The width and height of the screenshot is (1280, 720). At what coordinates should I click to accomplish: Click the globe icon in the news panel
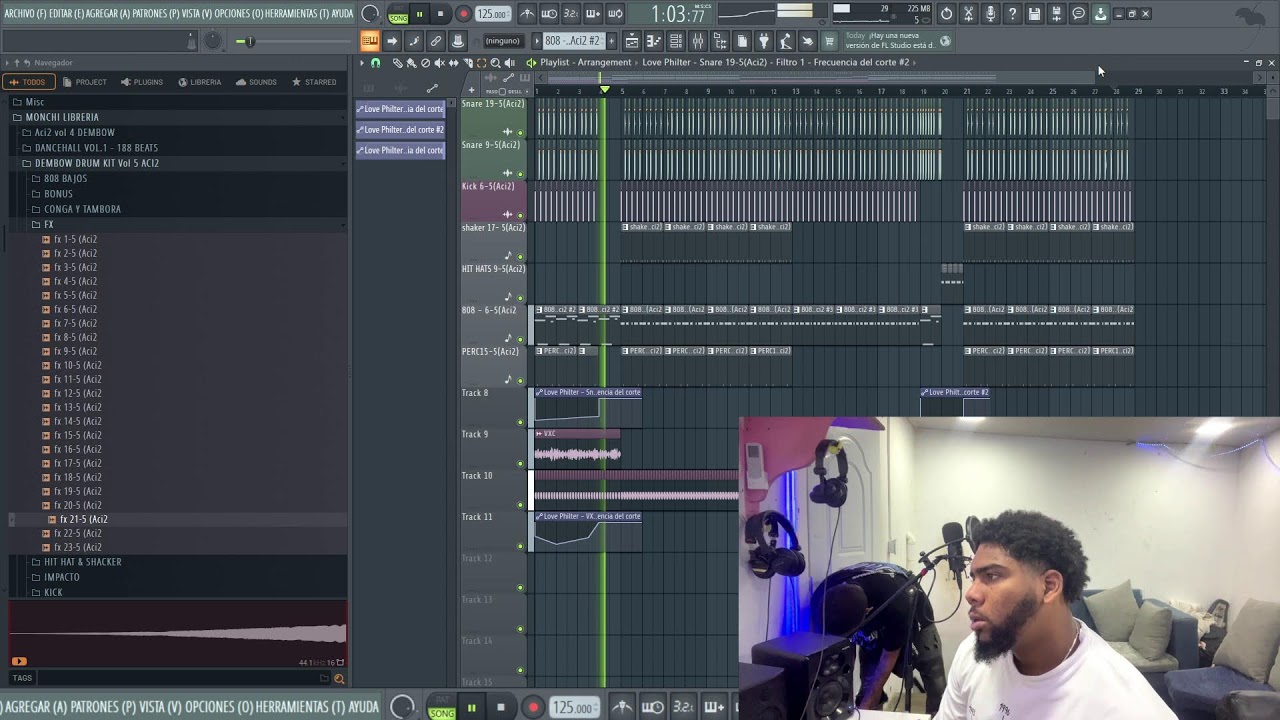pyautogui.click(x=945, y=41)
